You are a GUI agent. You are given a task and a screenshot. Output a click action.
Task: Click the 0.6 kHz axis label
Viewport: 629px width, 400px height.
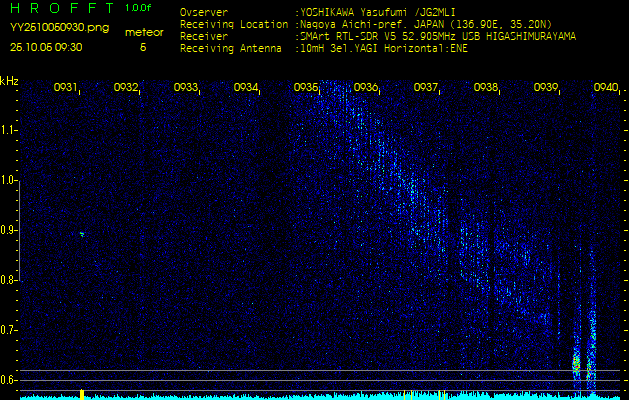click(x=9, y=380)
